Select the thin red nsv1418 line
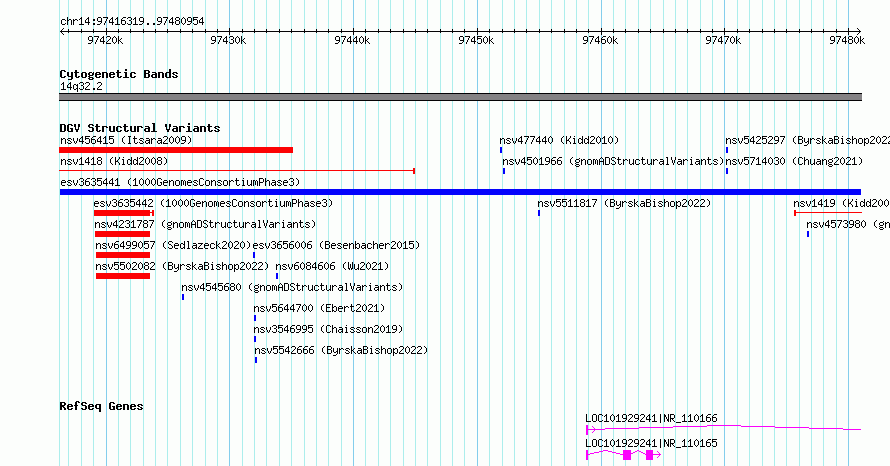 pyautogui.click(x=237, y=171)
